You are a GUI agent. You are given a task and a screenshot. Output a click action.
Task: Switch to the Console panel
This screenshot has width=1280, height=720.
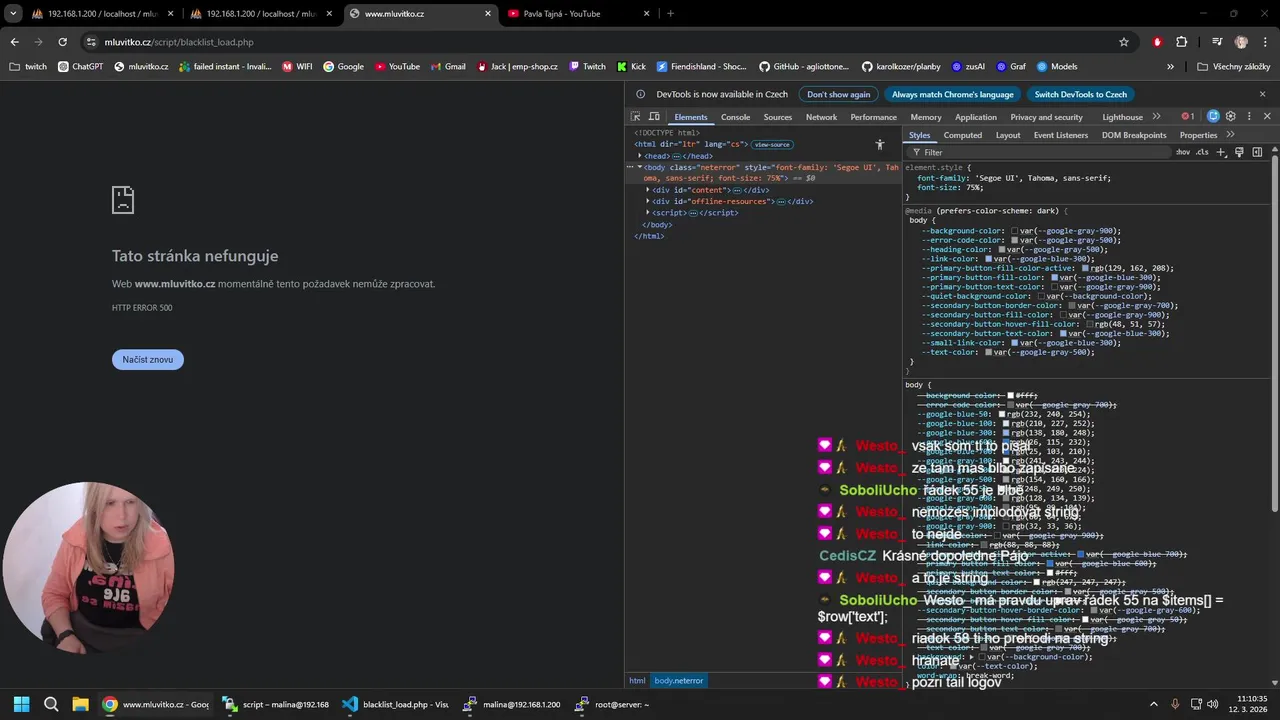(x=736, y=117)
